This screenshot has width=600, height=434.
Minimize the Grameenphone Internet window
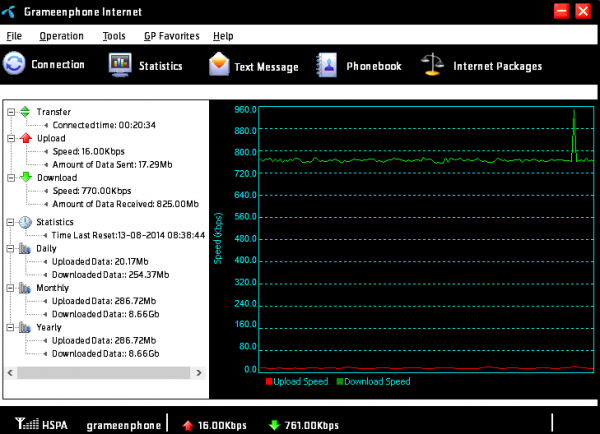pyautogui.click(x=561, y=11)
